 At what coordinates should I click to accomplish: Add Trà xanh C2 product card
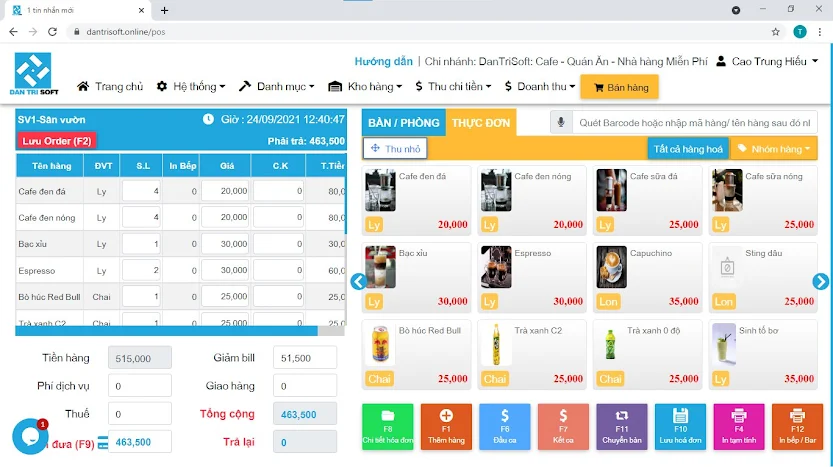tap(532, 354)
